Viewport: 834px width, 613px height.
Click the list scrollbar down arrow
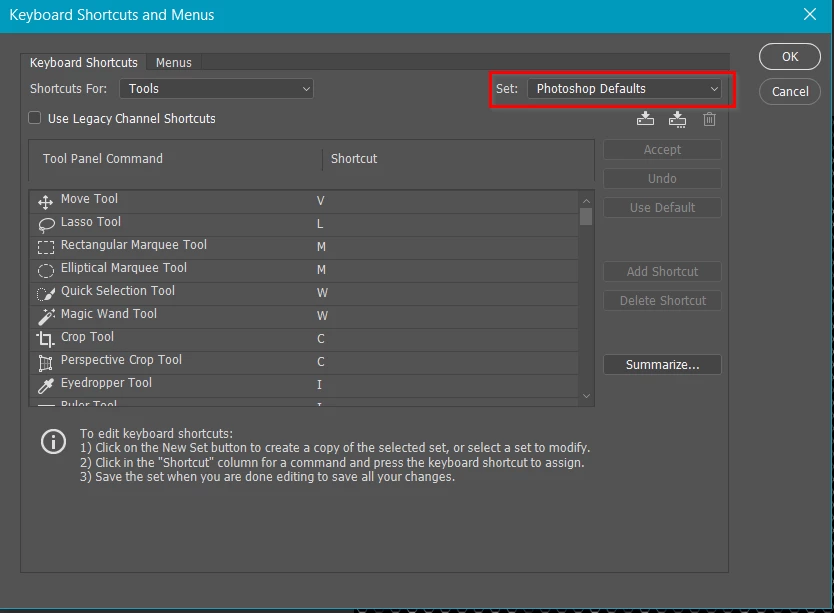tap(586, 396)
